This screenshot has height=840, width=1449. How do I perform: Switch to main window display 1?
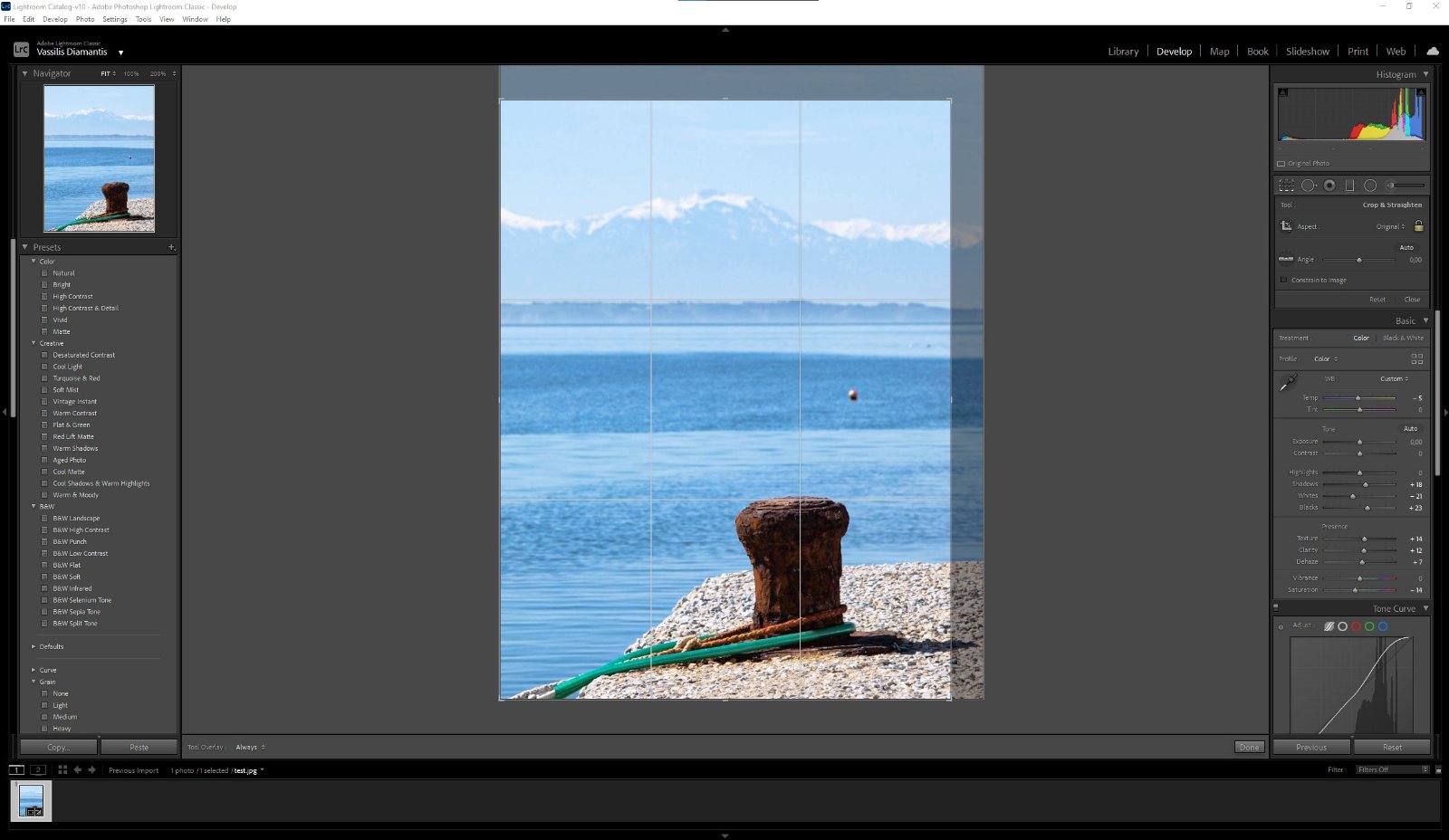click(x=16, y=770)
